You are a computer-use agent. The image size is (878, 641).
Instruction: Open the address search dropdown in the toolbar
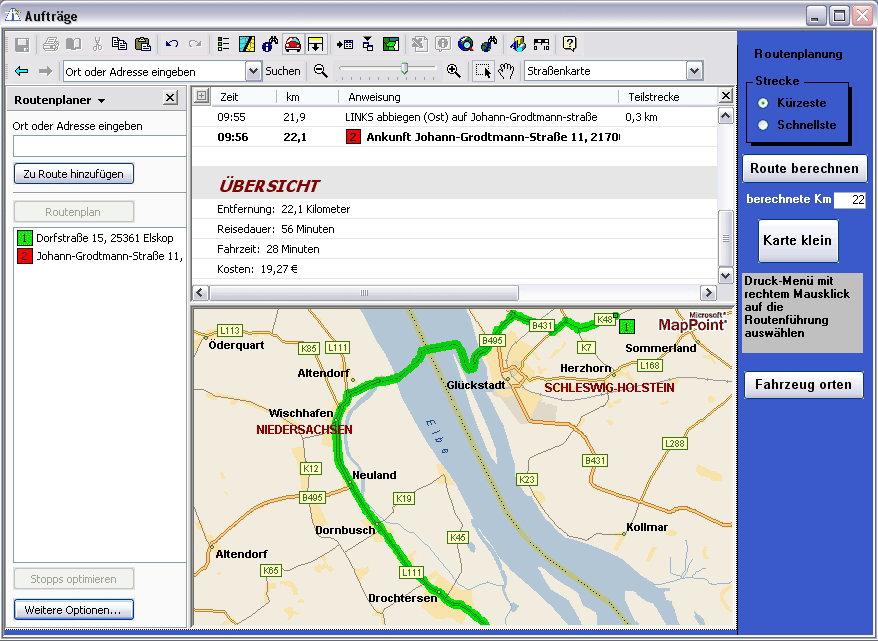253,71
